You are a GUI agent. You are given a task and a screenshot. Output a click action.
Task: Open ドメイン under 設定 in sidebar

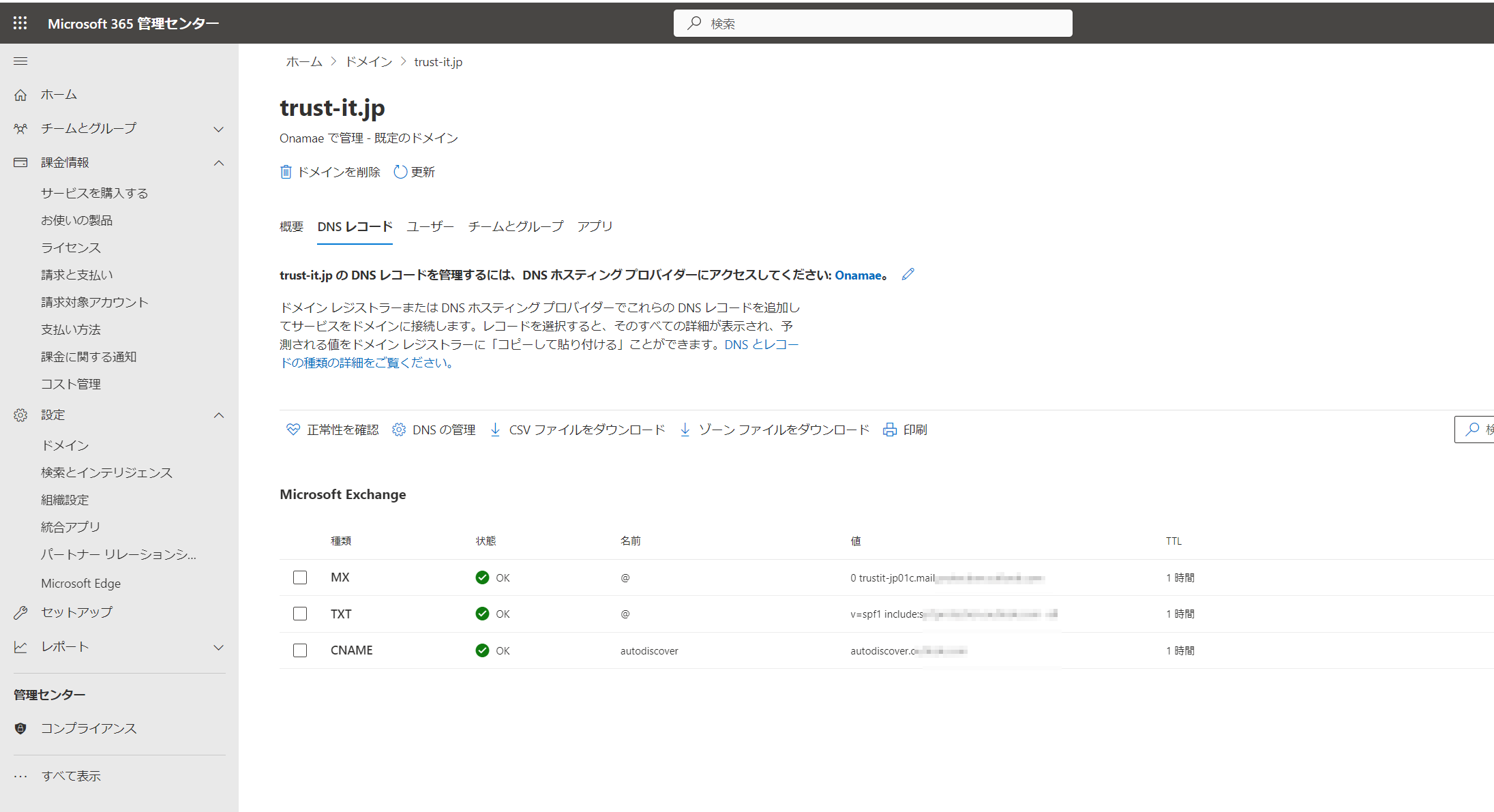coord(65,445)
